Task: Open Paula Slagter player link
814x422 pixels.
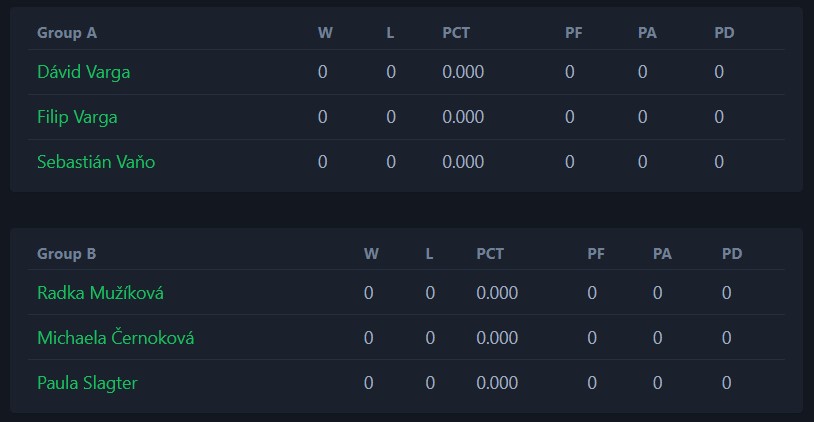Action: point(87,383)
